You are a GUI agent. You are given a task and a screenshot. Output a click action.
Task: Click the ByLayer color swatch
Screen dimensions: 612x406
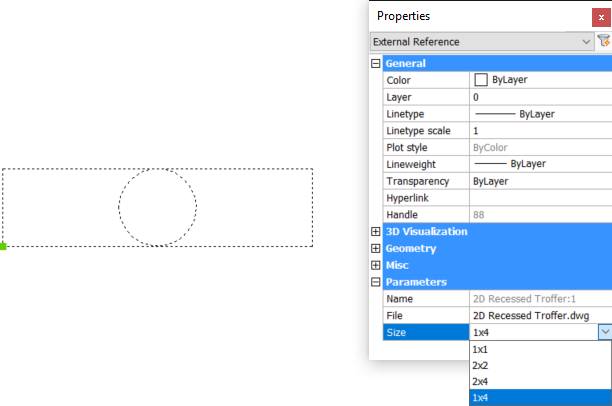click(481, 80)
